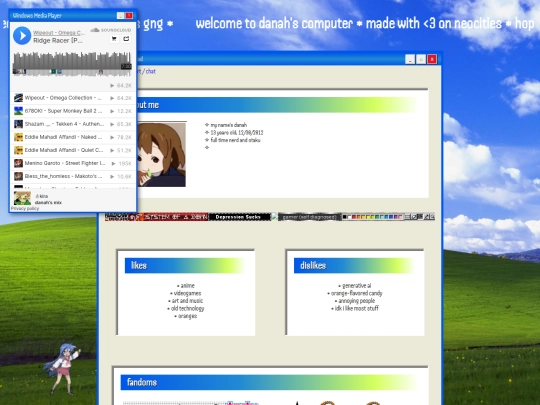
Task: Open the Privacy policy link
Action: [25, 208]
